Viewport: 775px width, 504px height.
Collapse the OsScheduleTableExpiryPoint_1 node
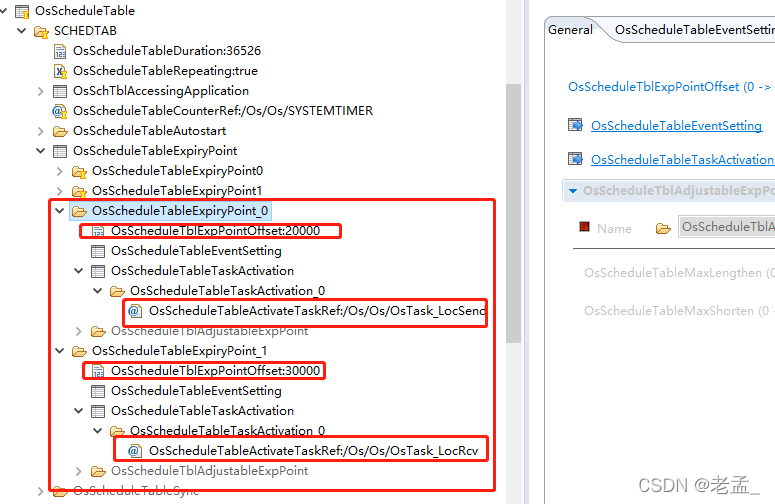(60, 351)
